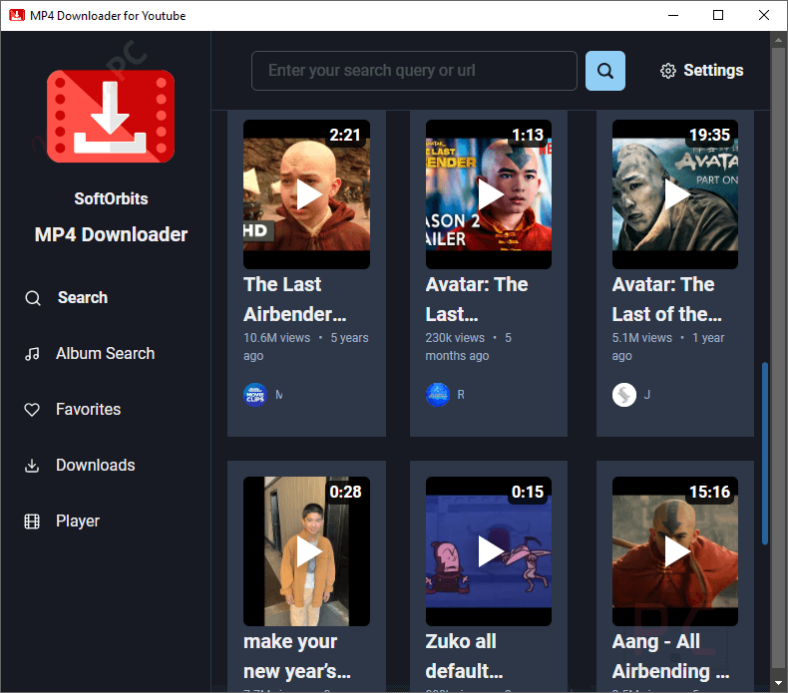Viewport: 788px width, 693px height.
Task: Play the 15:16 Aang All Airbending video
Action: (x=676, y=551)
